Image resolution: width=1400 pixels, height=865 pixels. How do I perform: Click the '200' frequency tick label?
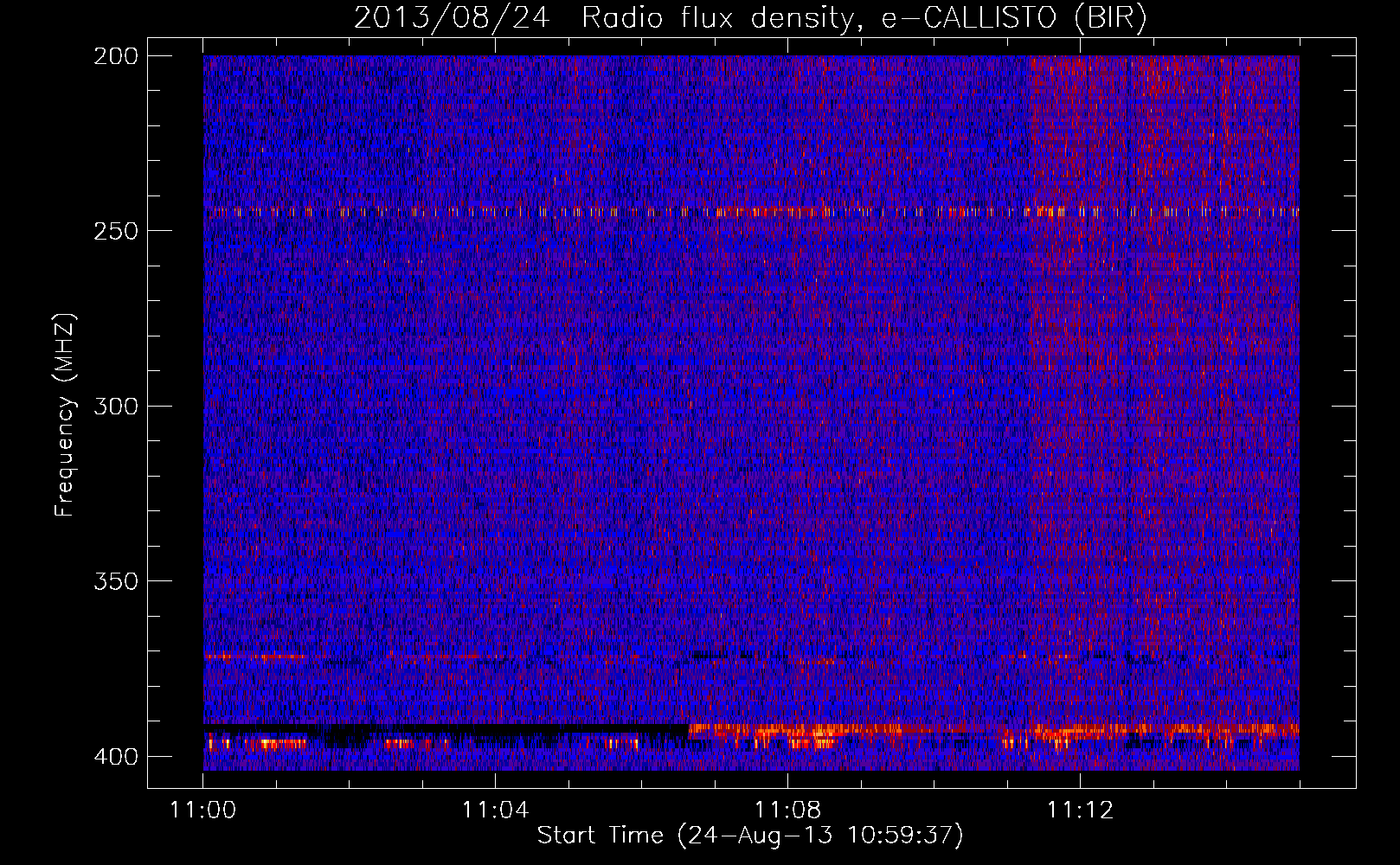pos(115,56)
